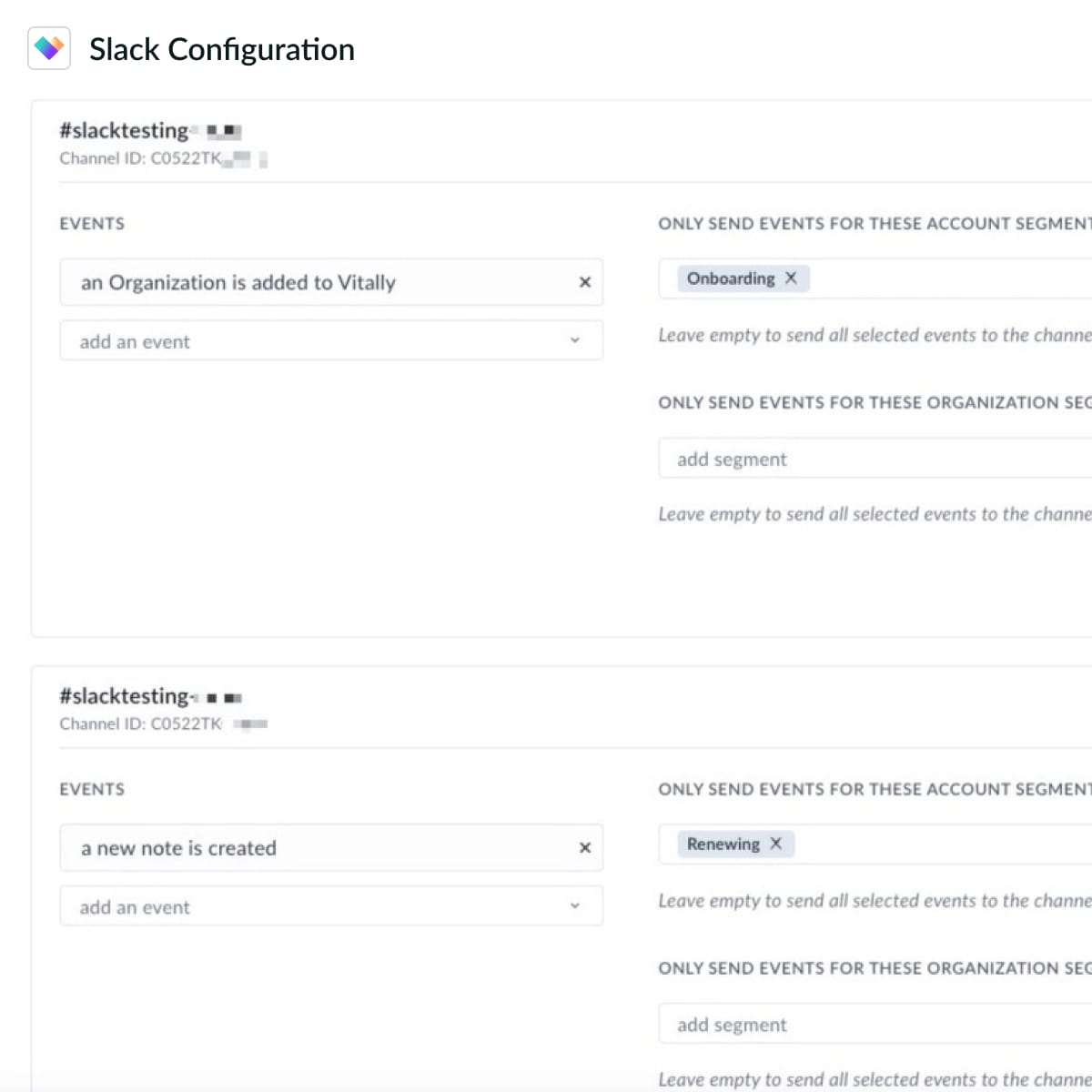
Task: Click the first card's Channel ID text
Action: tap(163, 158)
